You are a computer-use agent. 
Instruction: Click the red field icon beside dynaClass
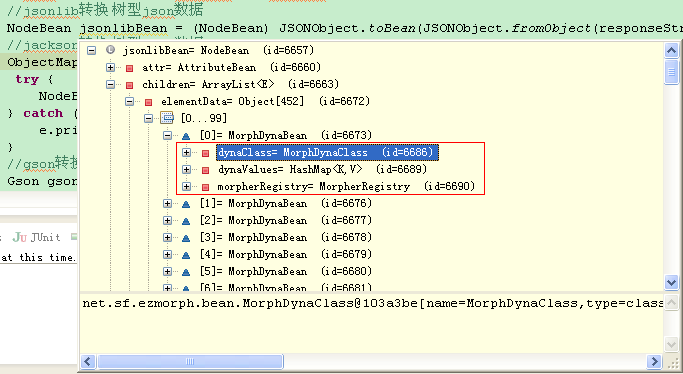[x=206, y=153]
